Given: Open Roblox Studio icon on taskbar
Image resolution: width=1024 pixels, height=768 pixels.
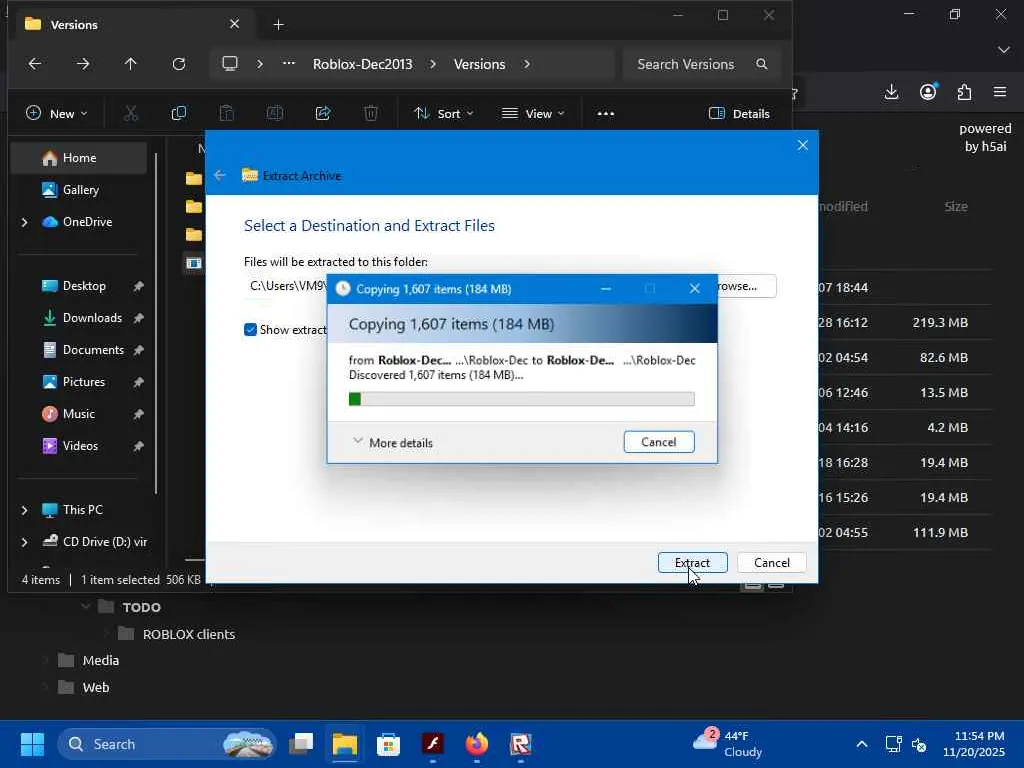Looking at the screenshot, I should tap(520, 744).
